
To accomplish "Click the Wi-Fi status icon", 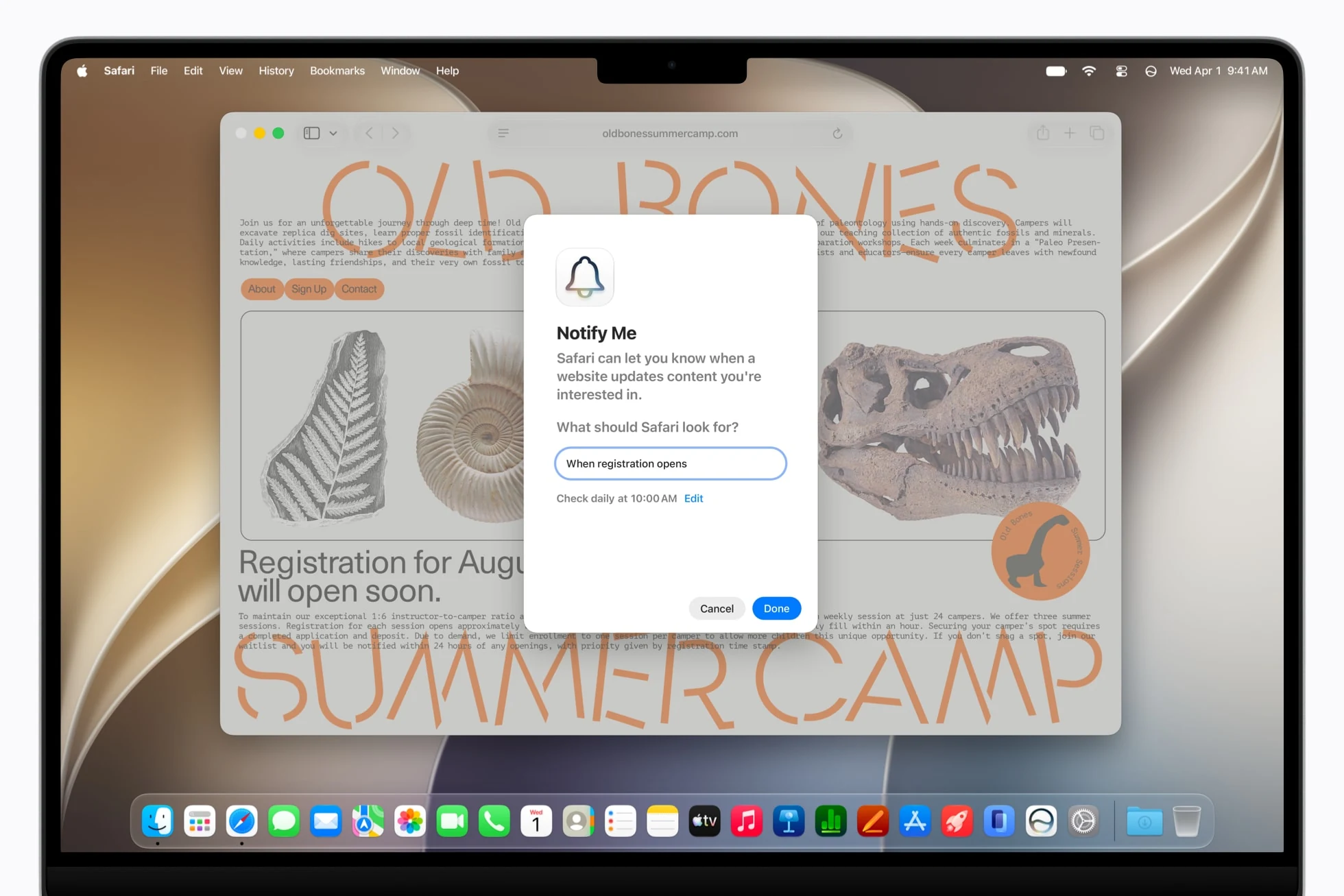I will point(1089,71).
